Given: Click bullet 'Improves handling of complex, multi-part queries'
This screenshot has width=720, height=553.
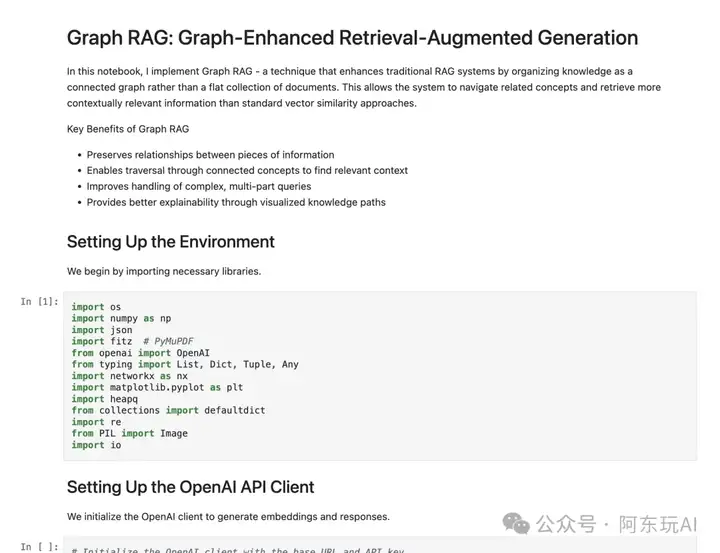Looking at the screenshot, I should (199, 186).
